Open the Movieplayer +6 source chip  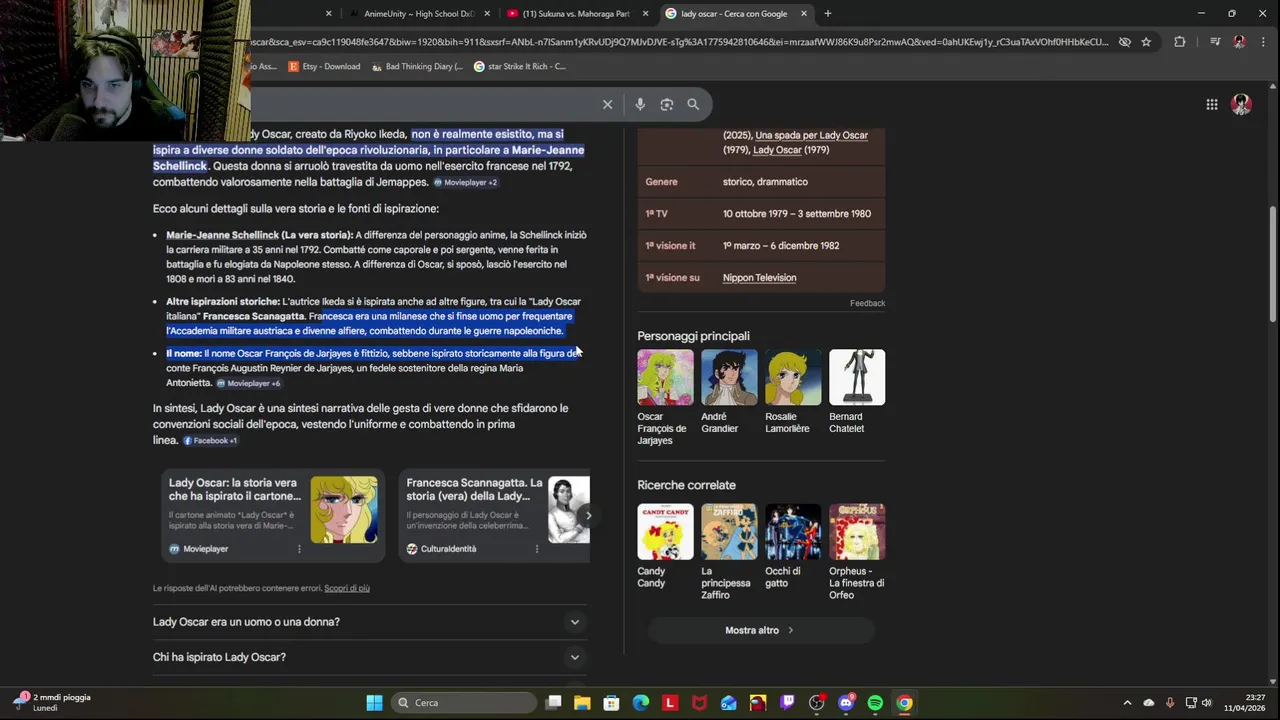[248, 384]
